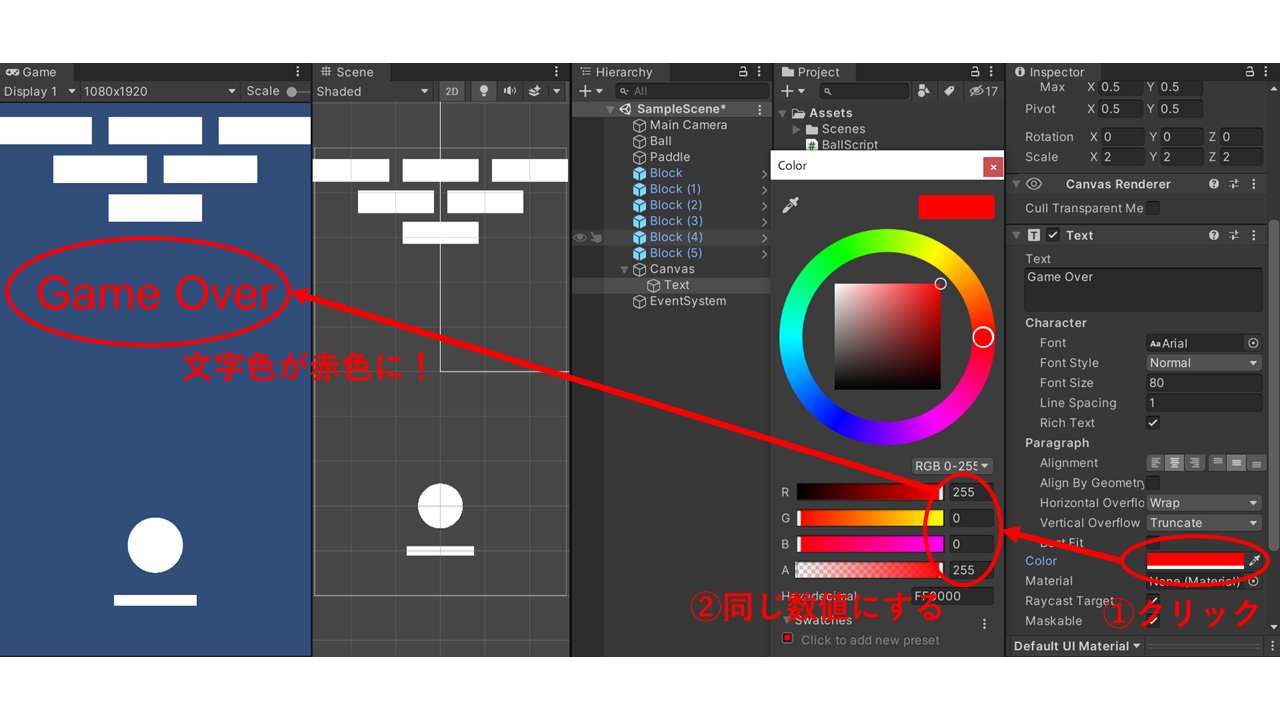
Task: Toggle the Cull Transparent Mesh checkbox
Action: pyautogui.click(x=1153, y=208)
